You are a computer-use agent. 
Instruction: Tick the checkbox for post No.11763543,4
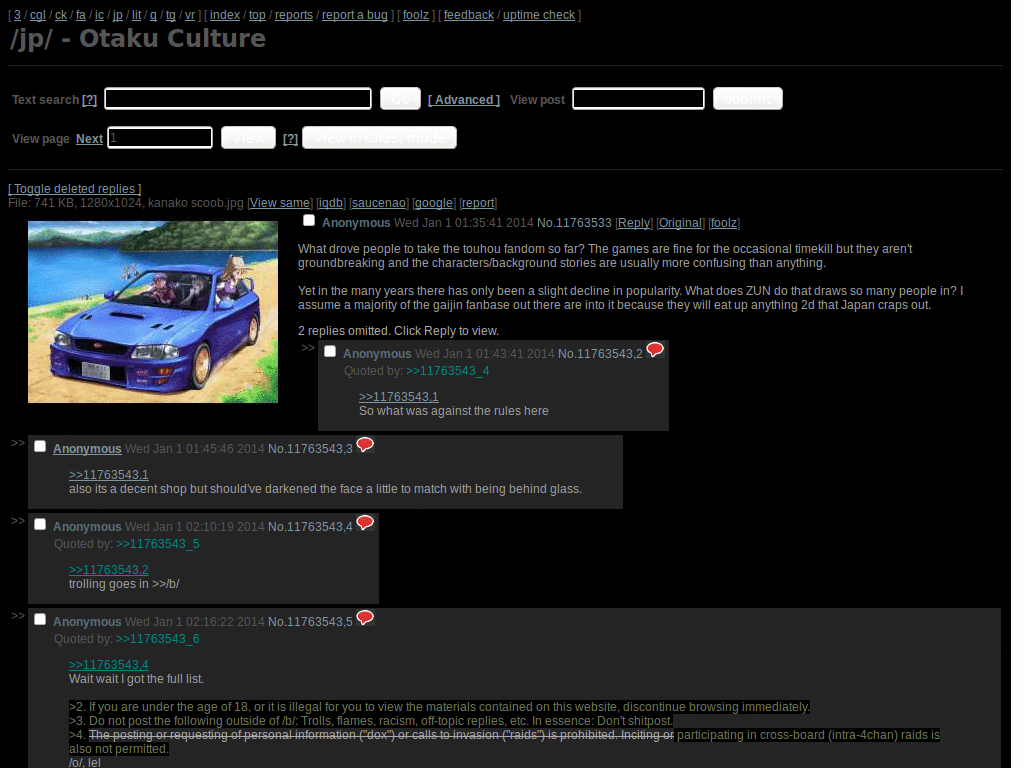pyautogui.click(x=40, y=524)
